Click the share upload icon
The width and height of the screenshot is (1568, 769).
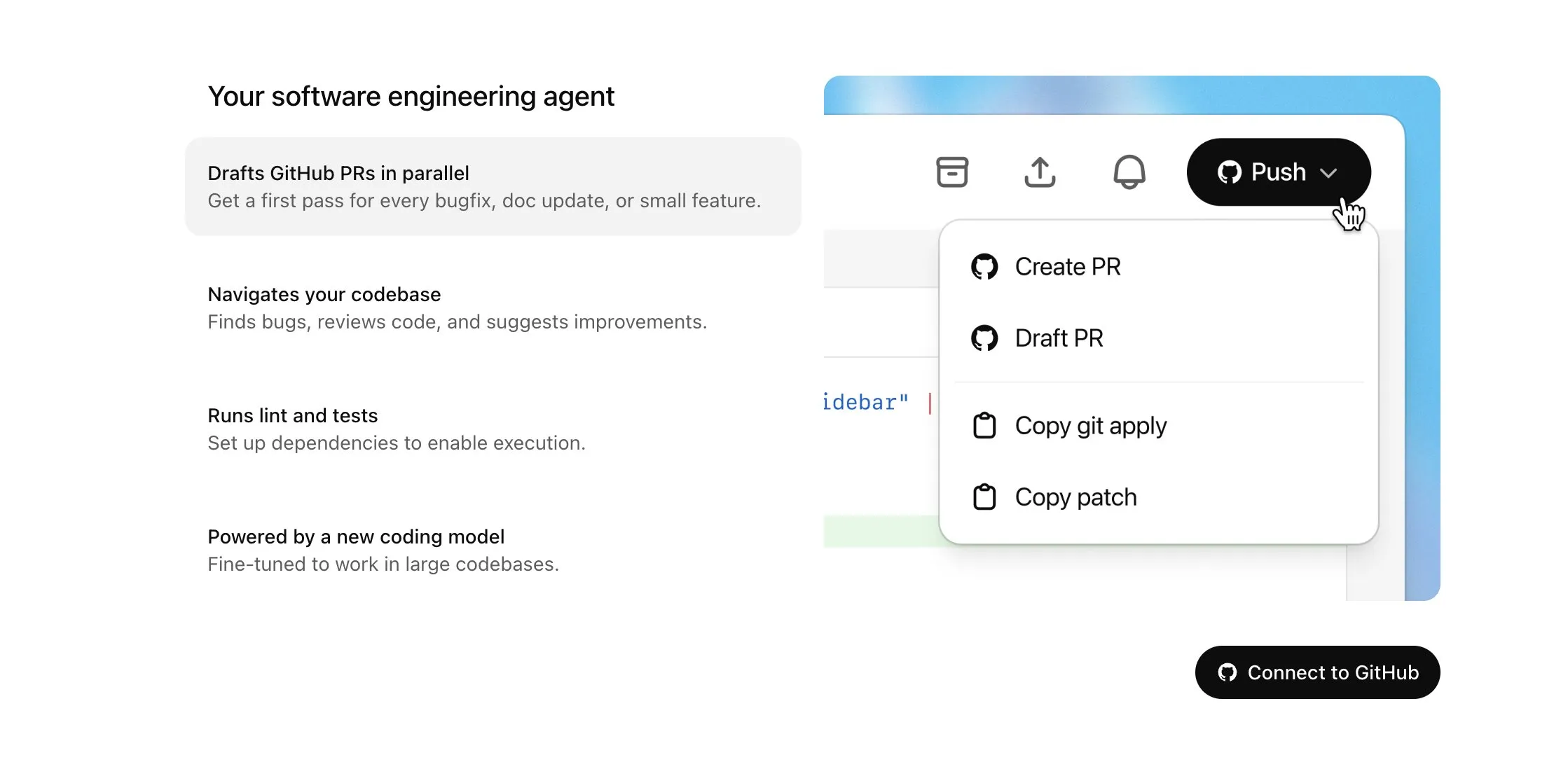pos(1040,172)
